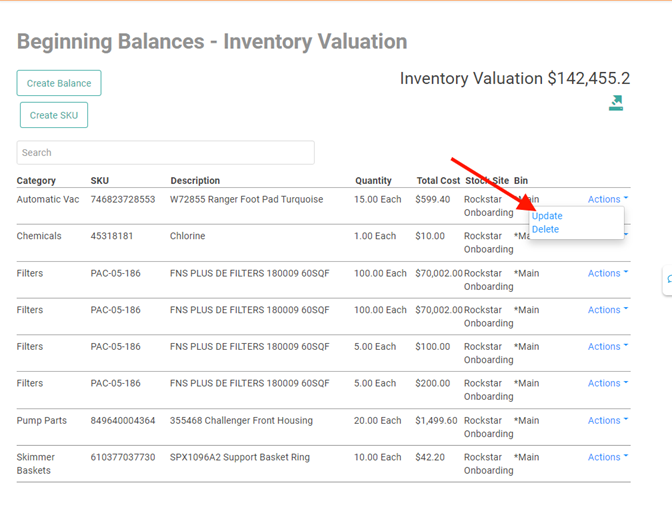Expand Actions for the $100.00 Filters row
672x527 pixels.
tap(607, 347)
